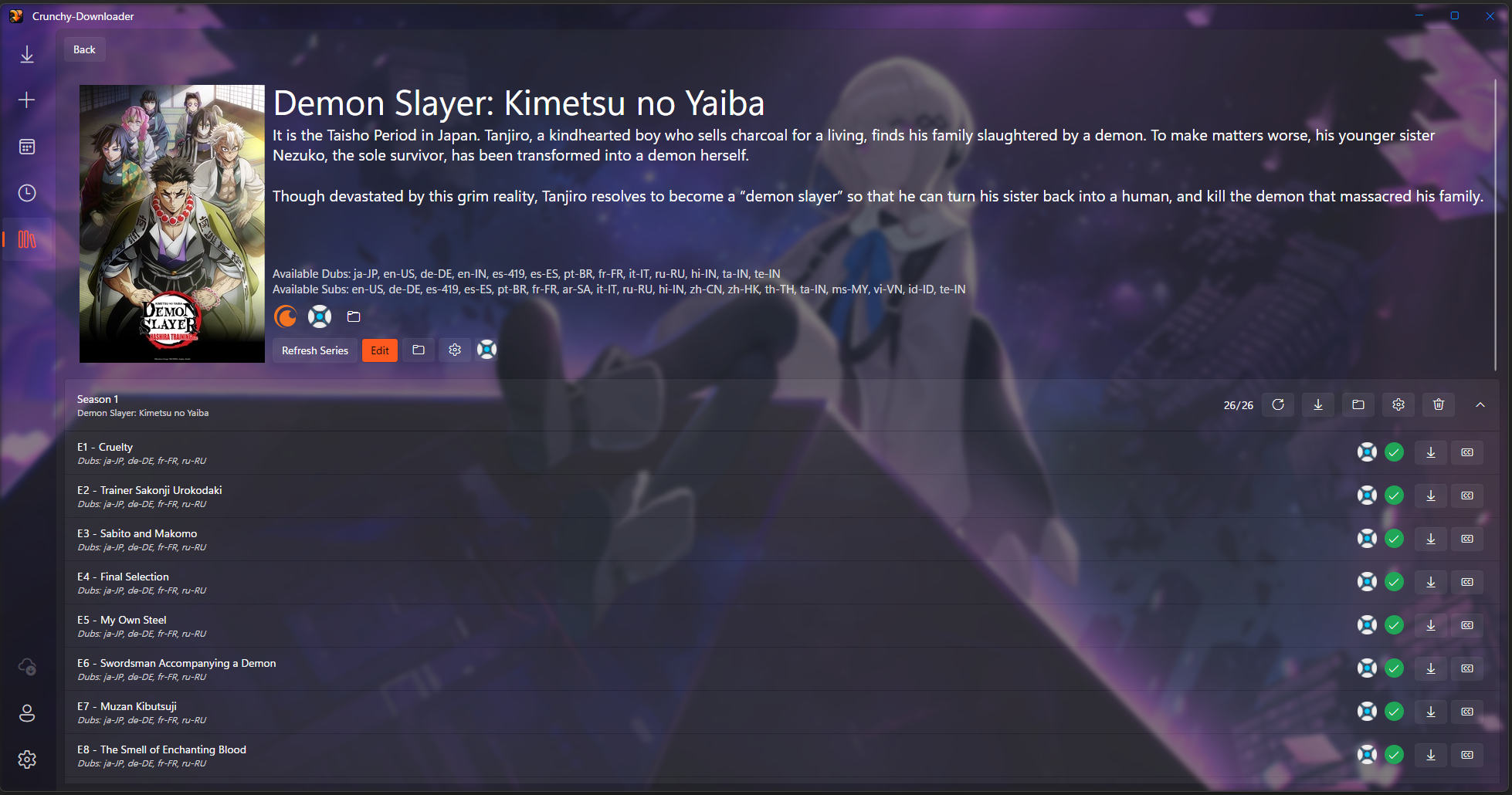Open the Crunchyroll orange logo link

click(286, 316)
